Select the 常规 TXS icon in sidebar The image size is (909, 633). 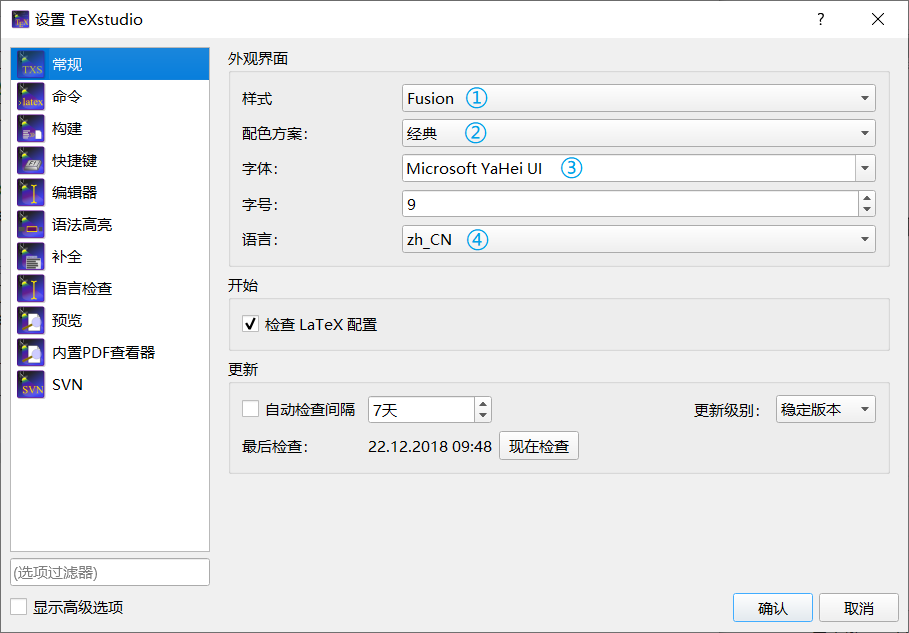(x=31, y=64)
